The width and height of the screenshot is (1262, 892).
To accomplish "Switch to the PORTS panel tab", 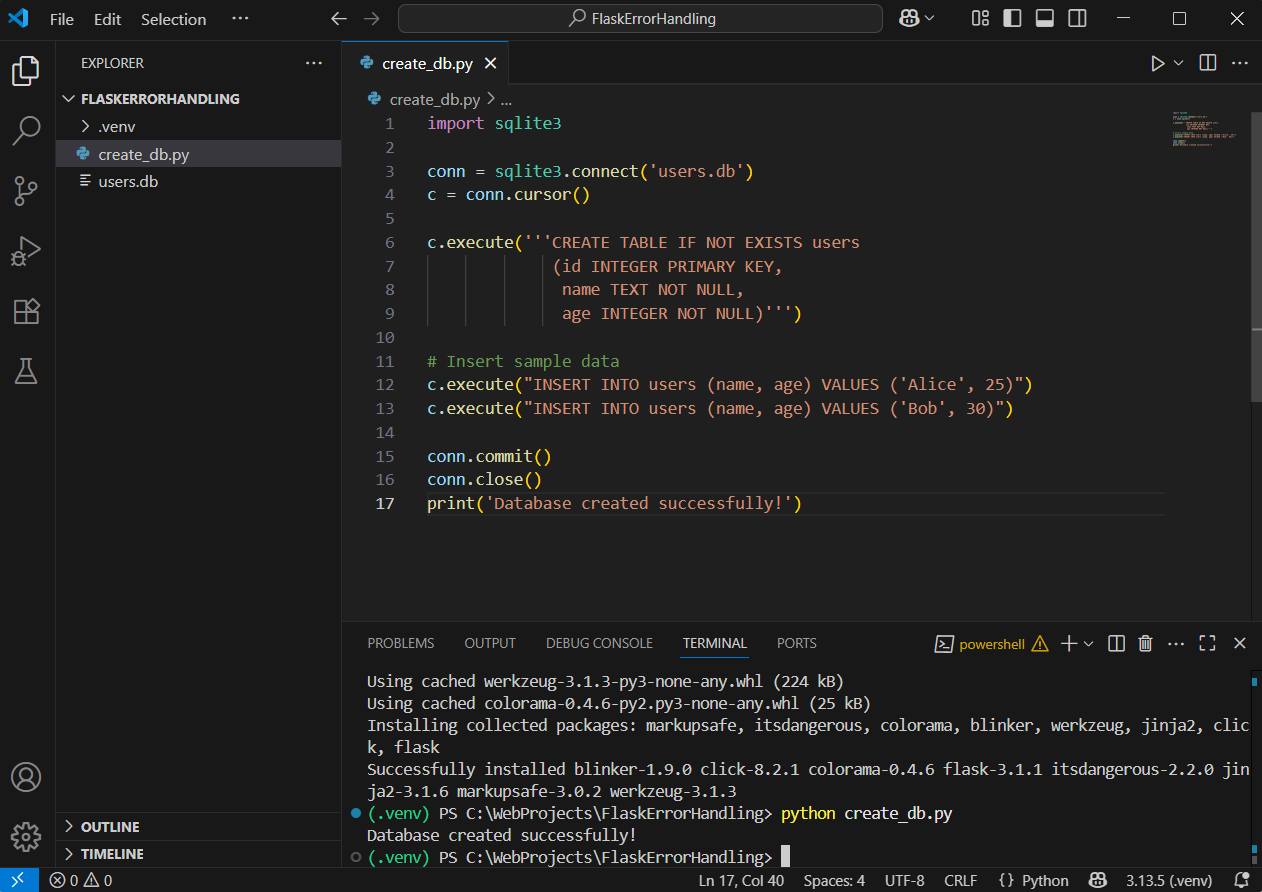I will pos(797,643).
